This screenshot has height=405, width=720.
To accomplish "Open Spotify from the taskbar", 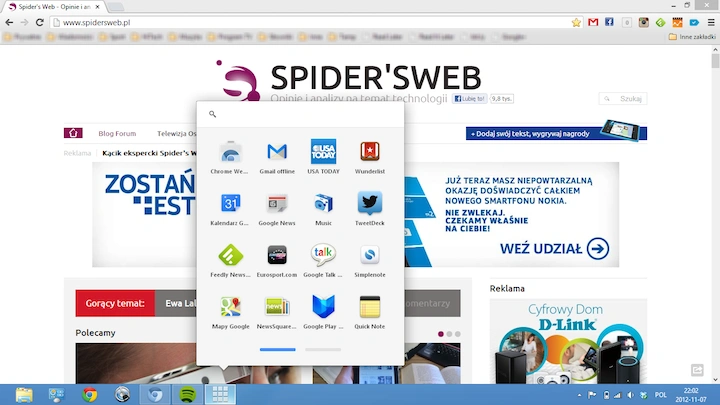I will (187, 394).
